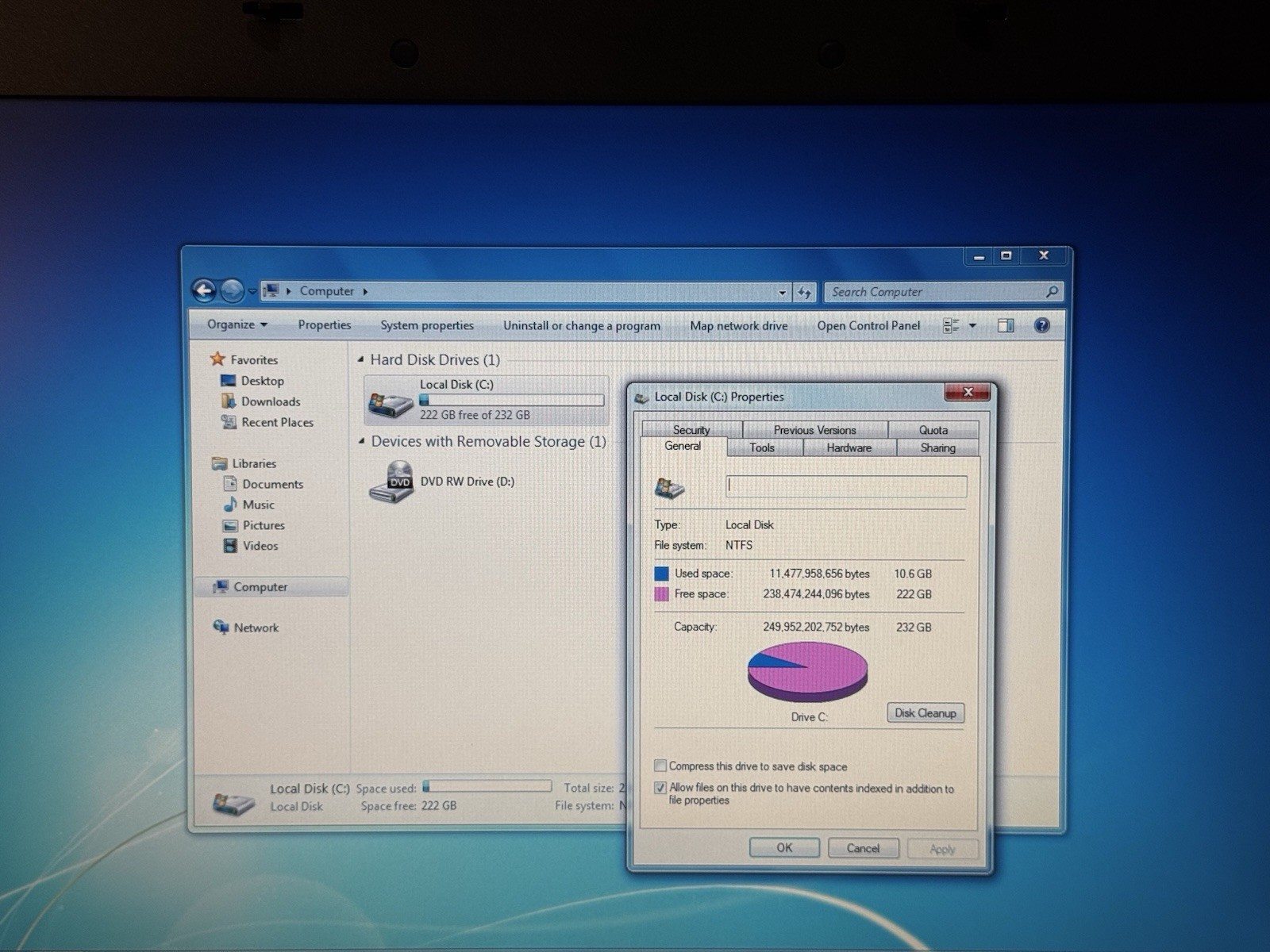Maximize the Computer Explorer window

pos(1006,255)
